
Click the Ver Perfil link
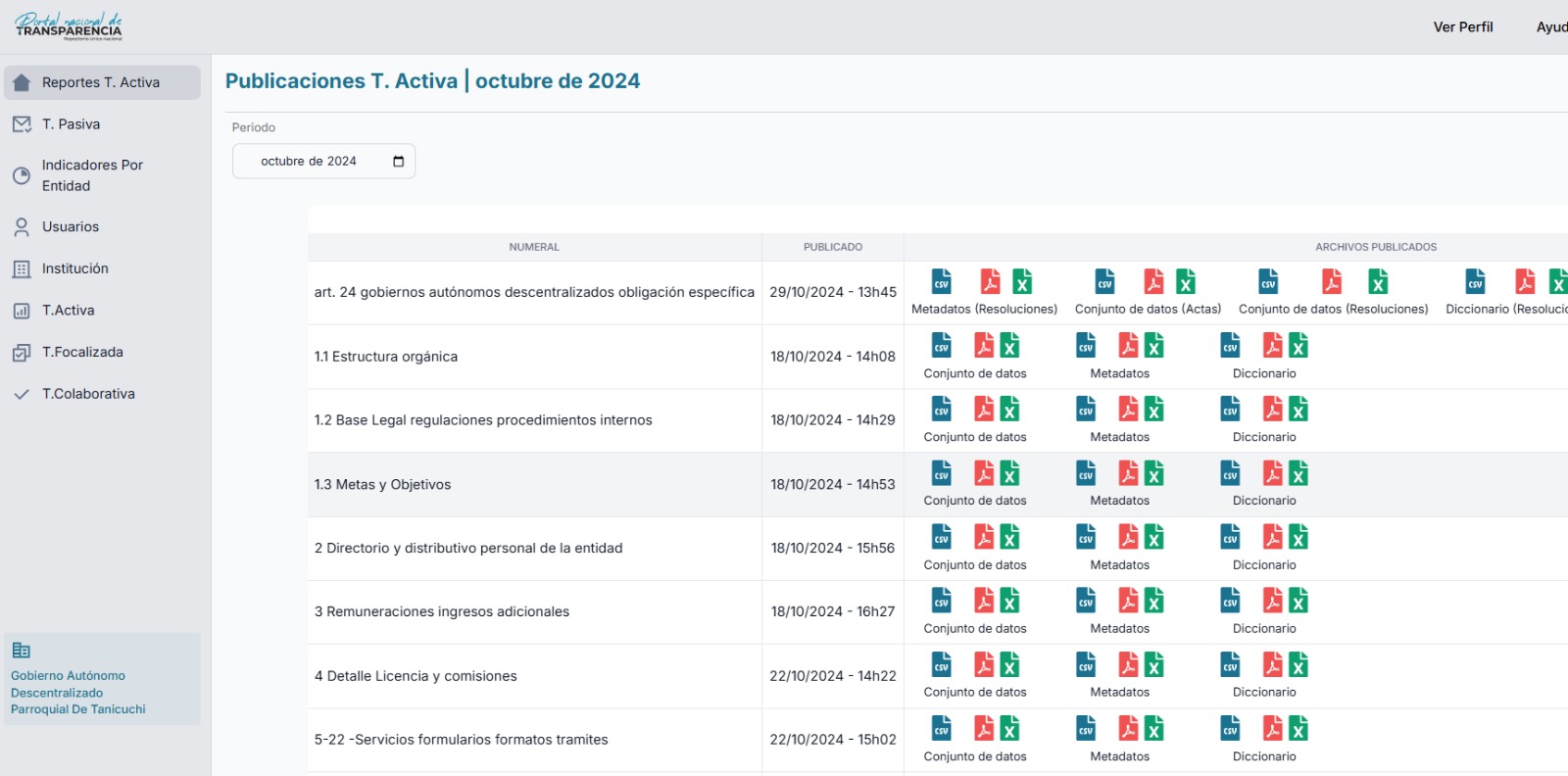pyautogui.click(x=1462, y=27)
